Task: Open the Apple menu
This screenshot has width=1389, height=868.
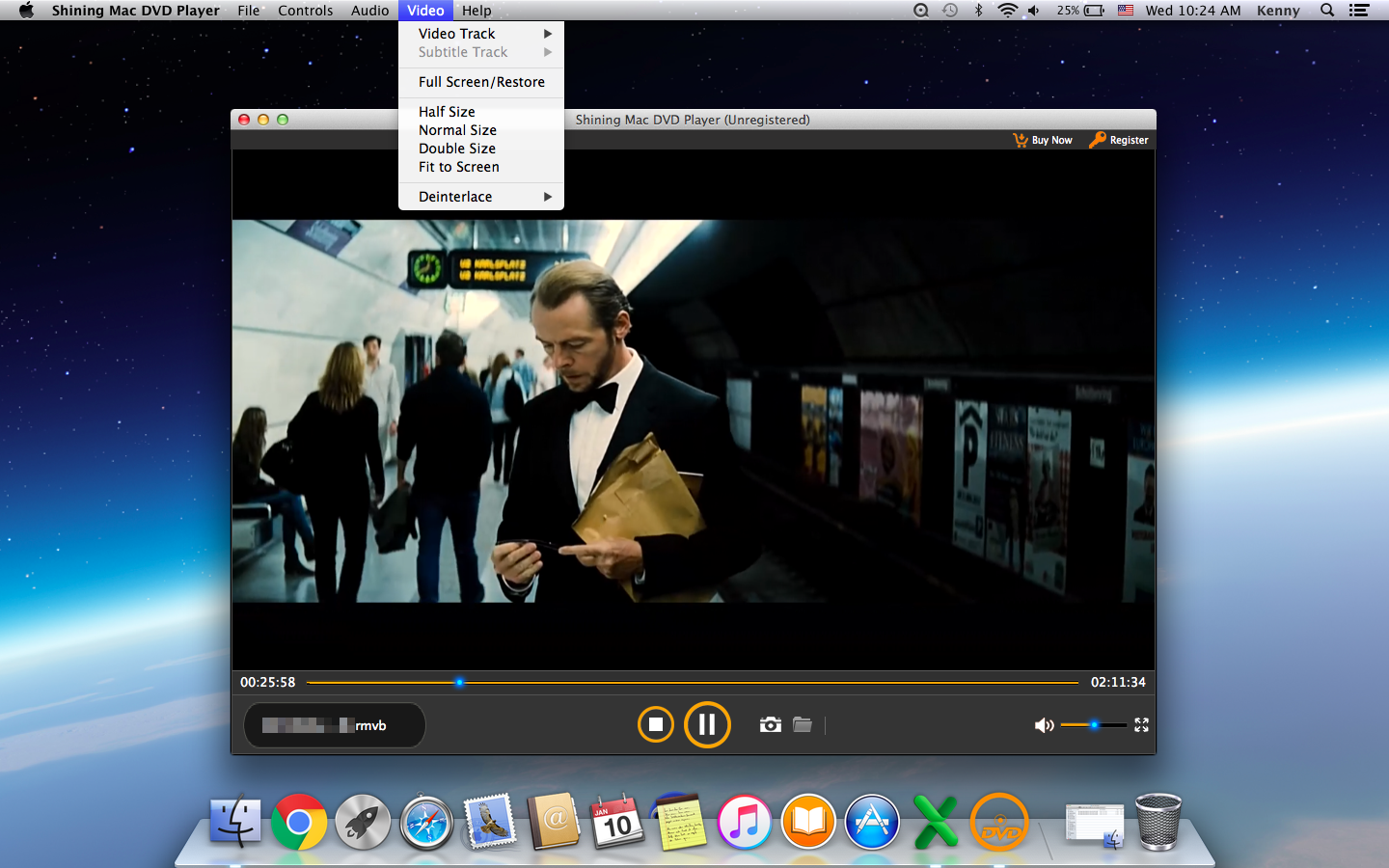Action: tap(26, 11)
